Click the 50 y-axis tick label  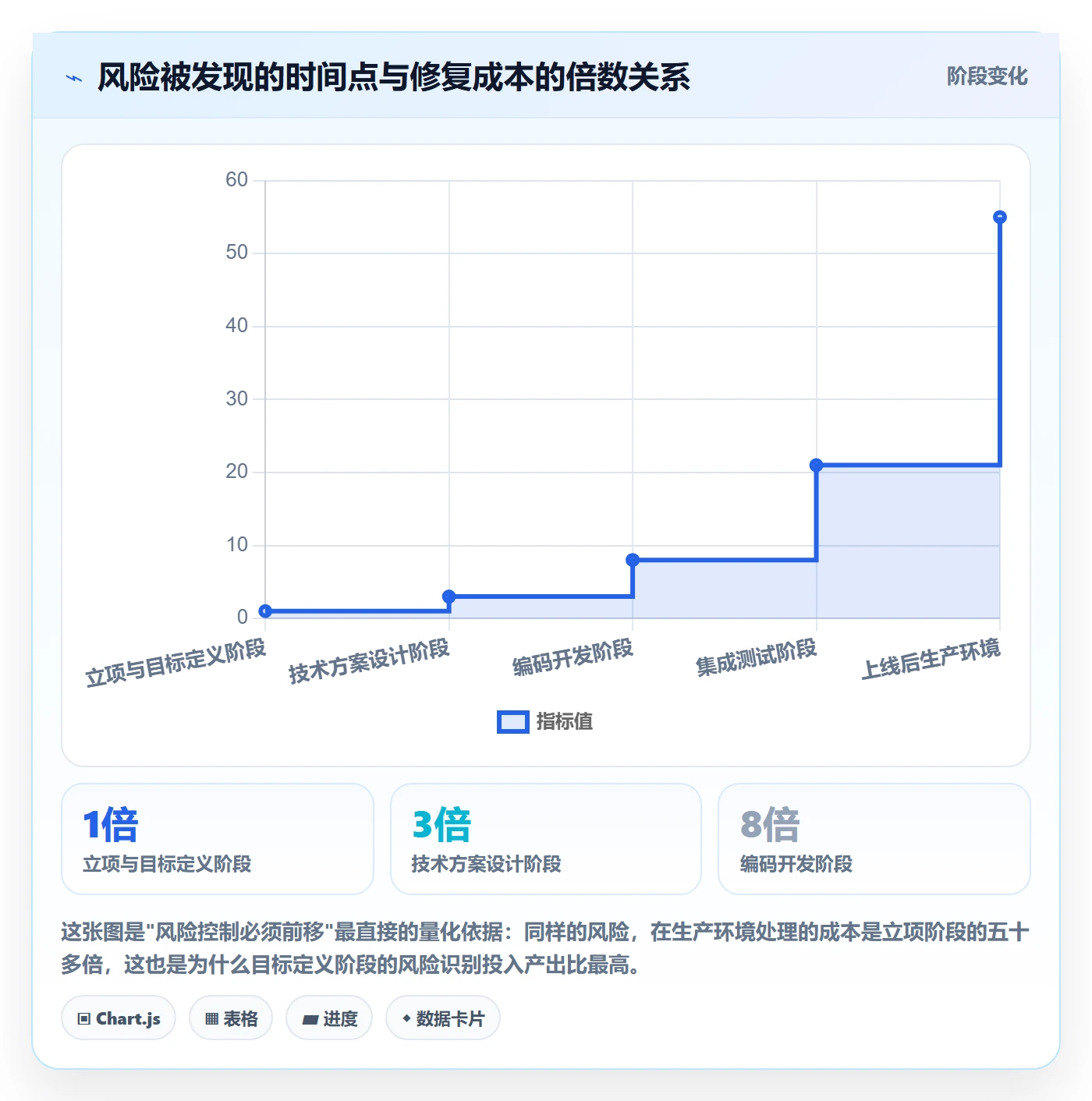tap(236, 253)
